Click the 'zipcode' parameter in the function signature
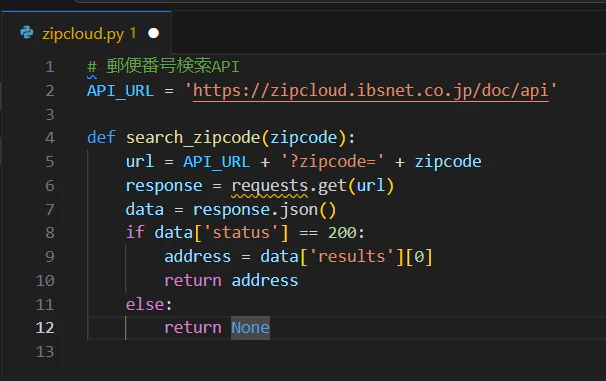606x381 pixels. 303,138
